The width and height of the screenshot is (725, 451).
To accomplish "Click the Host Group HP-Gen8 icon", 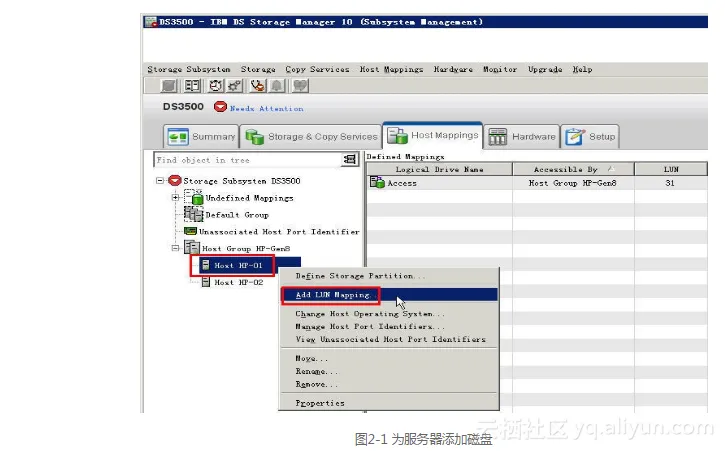I will point(190,248).
